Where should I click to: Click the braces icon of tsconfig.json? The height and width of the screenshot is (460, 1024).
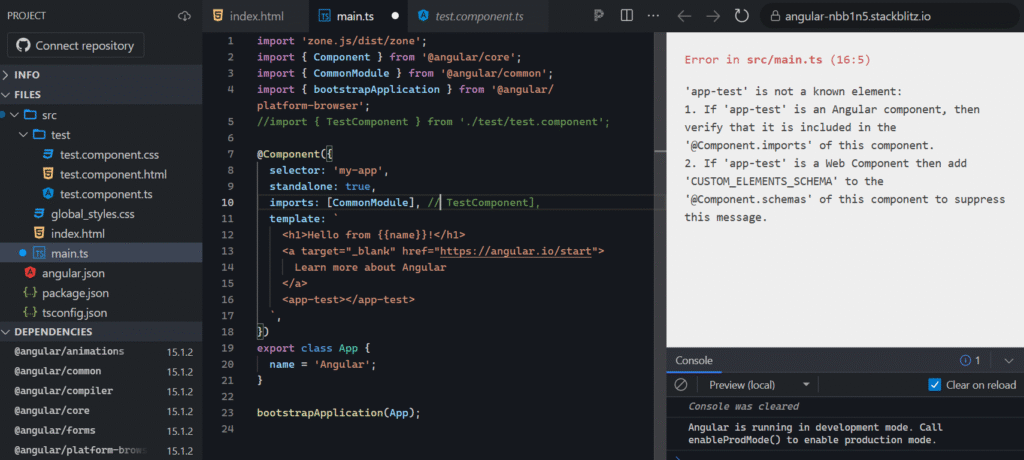29,312
